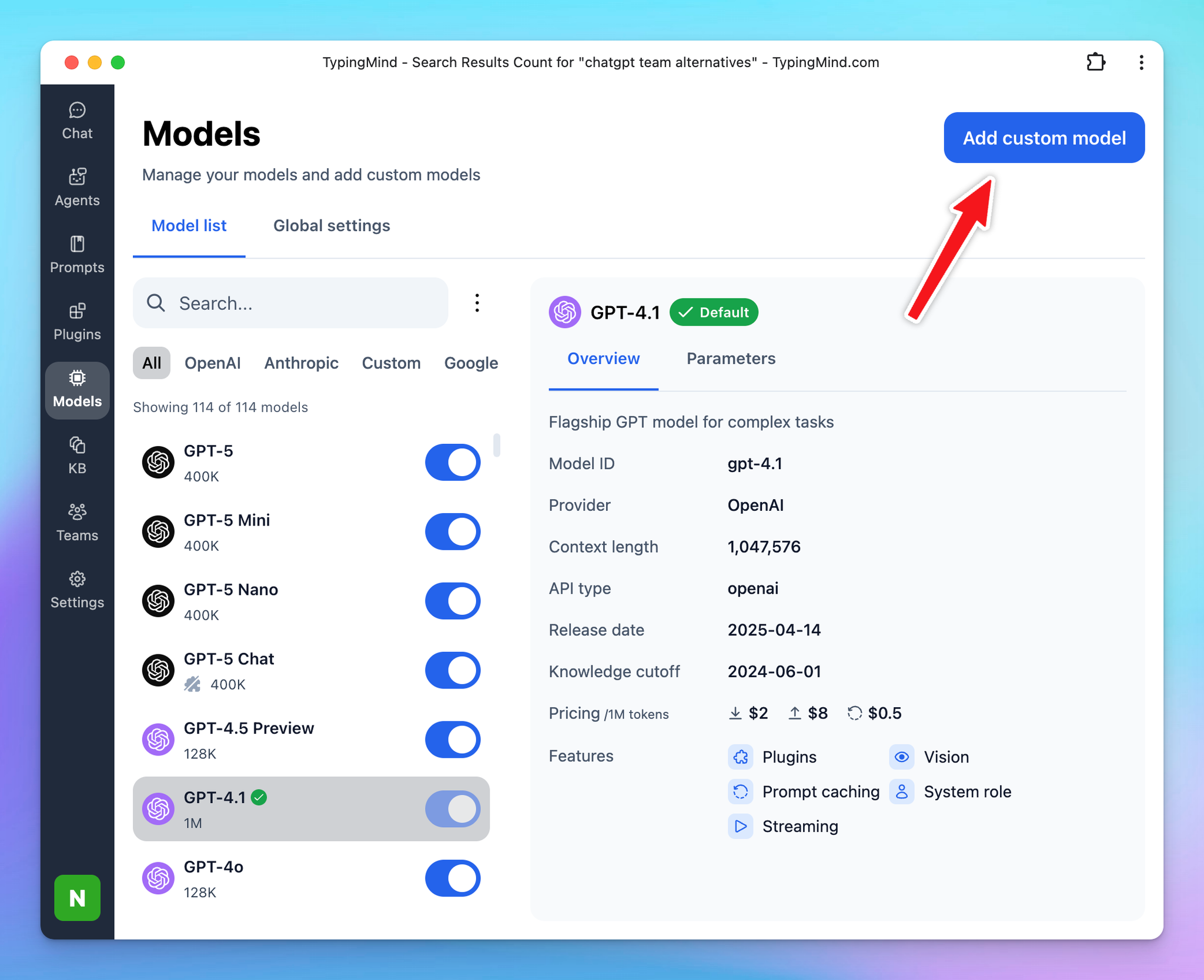Open the Chat section in sidebar
The image size is (1204, 980).
click(x=77, y=121)
